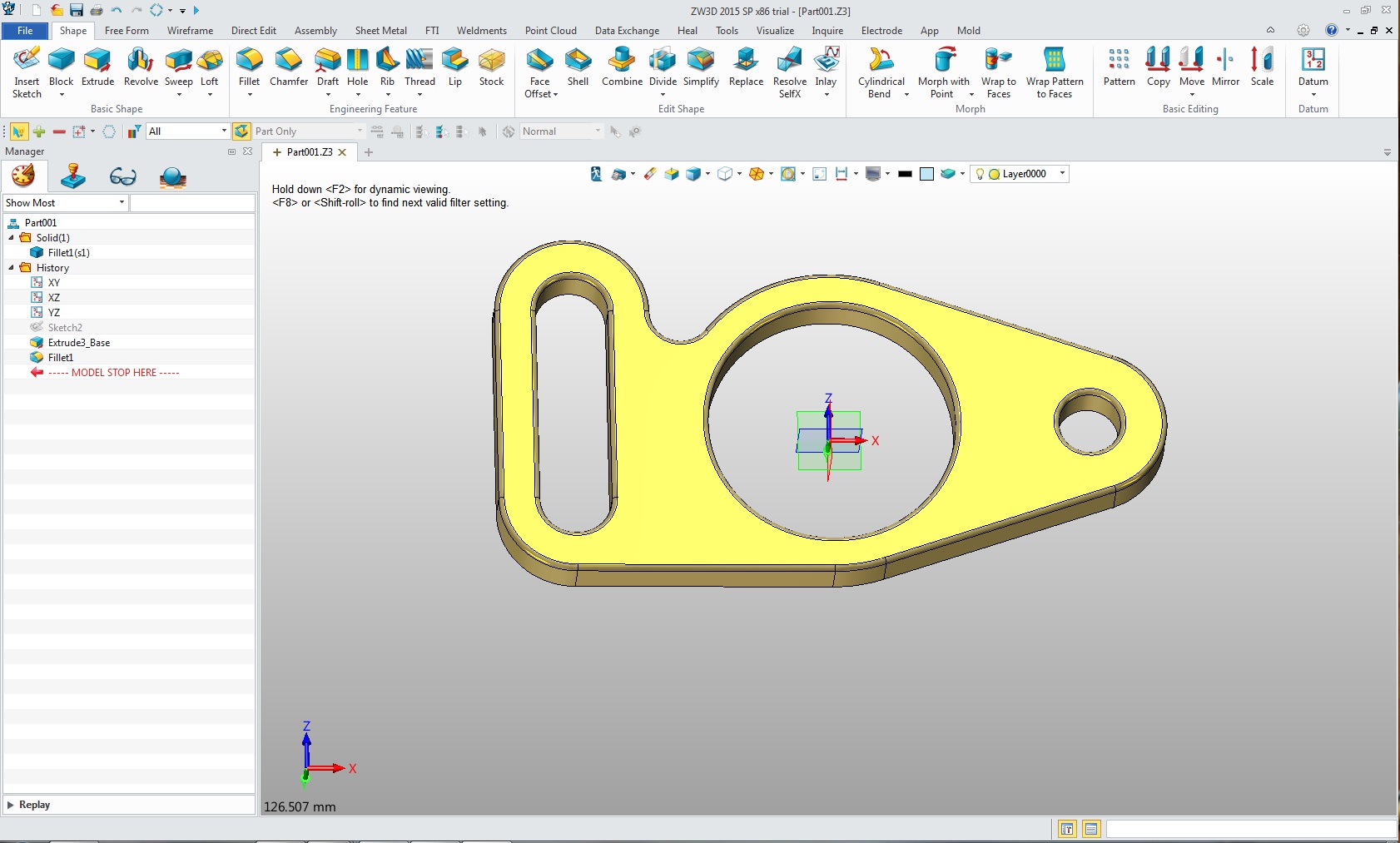Select the Fillet1(s1) solid entry

coord(68,253)
